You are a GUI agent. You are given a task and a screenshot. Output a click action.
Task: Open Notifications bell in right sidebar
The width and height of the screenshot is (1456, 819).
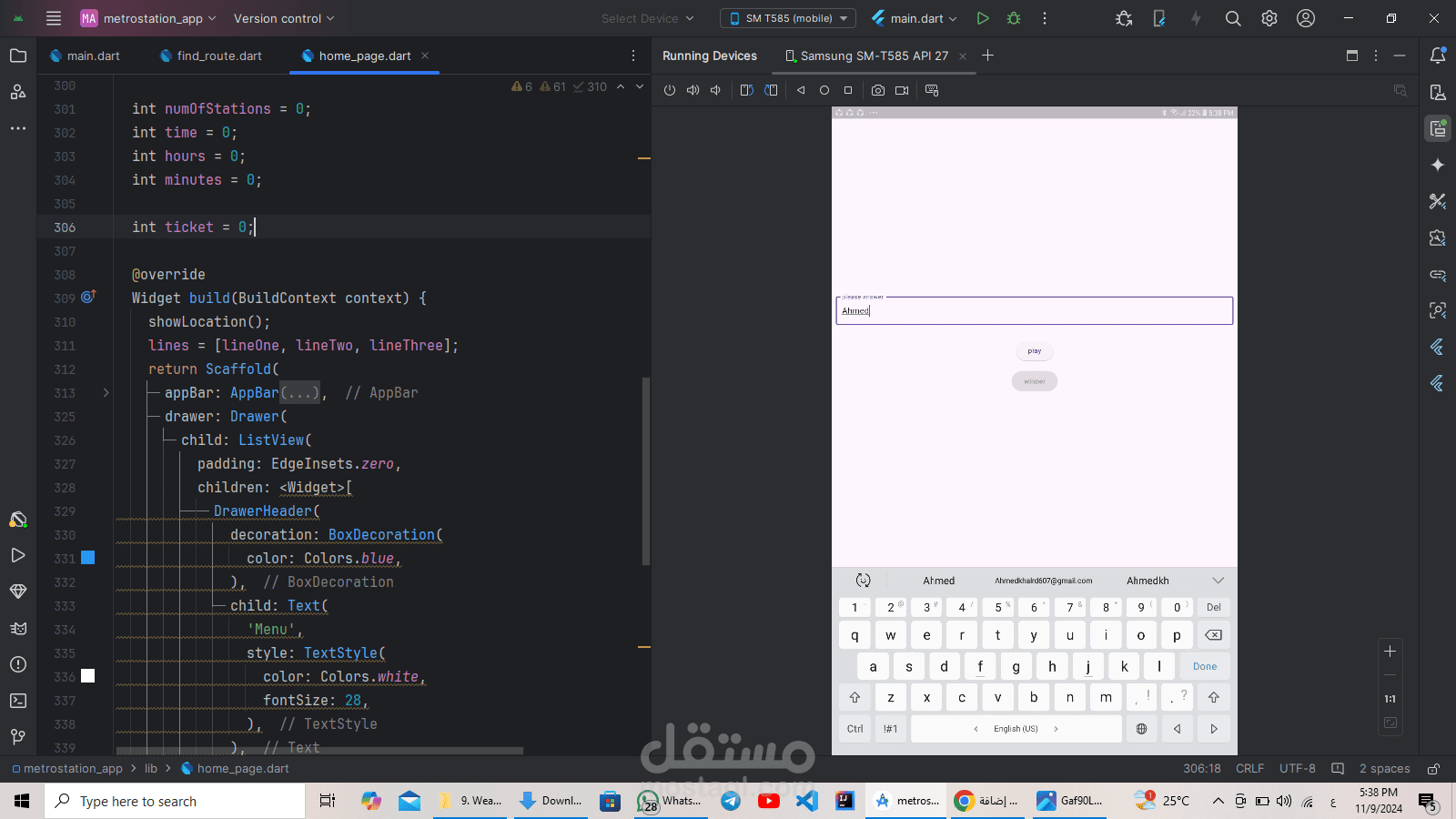click(1438, 56)
